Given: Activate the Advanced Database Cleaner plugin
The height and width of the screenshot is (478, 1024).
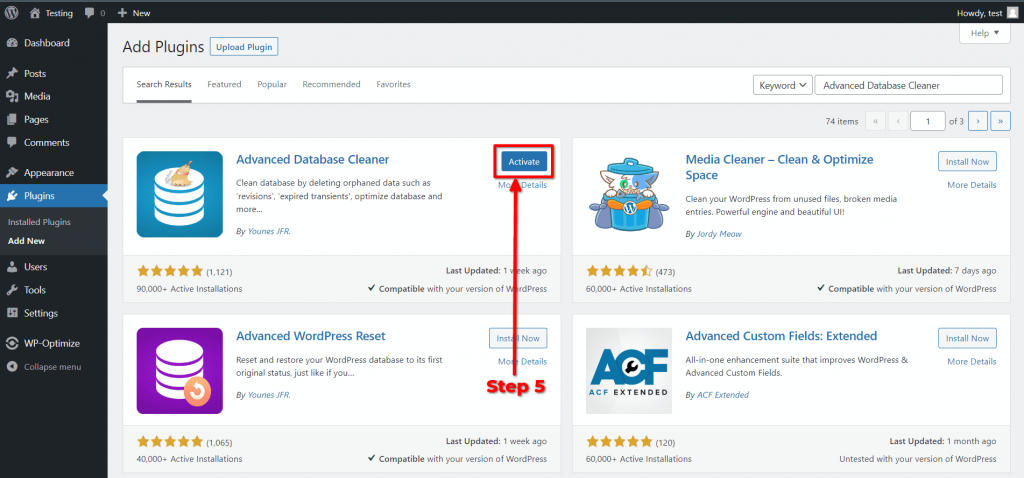Looking at the screenshot, I should point(524,162).
